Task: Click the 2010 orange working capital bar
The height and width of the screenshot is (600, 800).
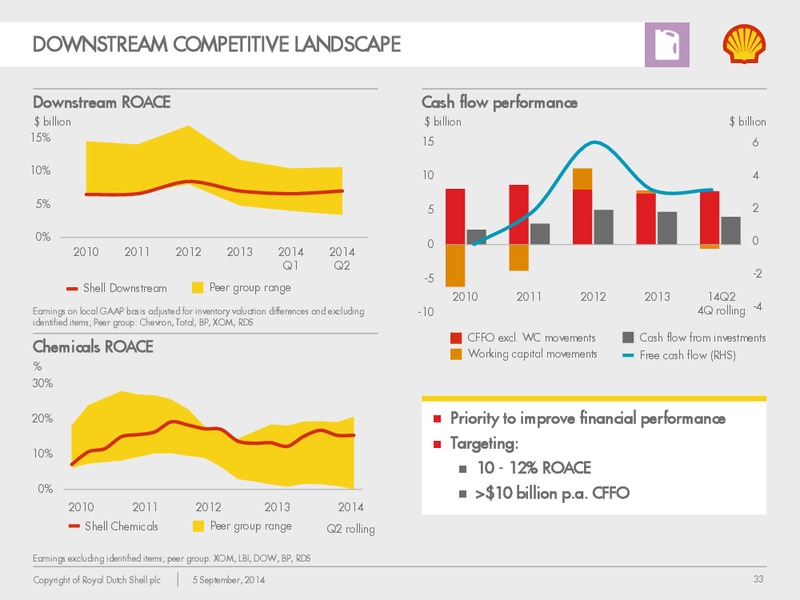Action: (455, 265)
